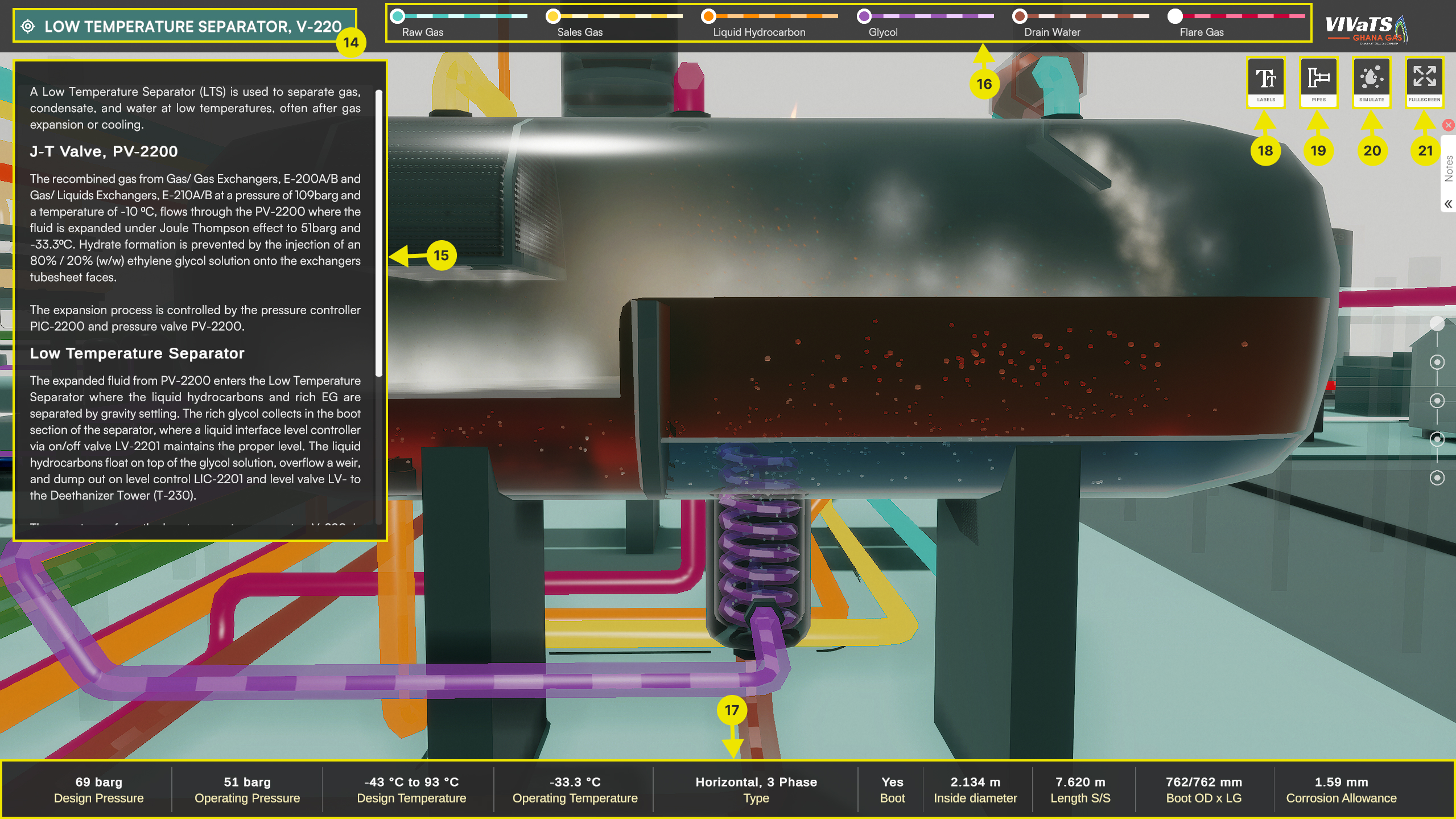Select the bottom view waypoint circle
1456x819 pixels.
(1437, 478)
